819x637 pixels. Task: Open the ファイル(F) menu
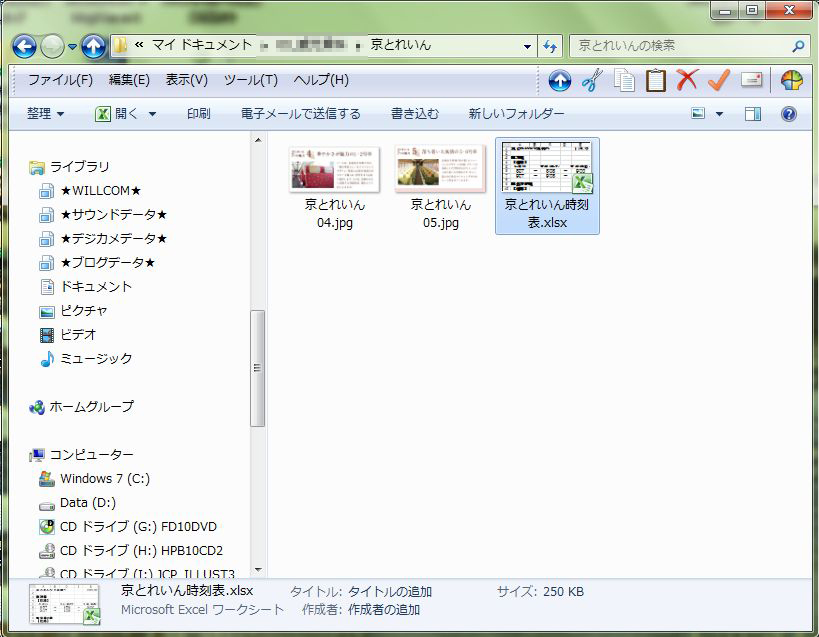click(x=60, y=80)
